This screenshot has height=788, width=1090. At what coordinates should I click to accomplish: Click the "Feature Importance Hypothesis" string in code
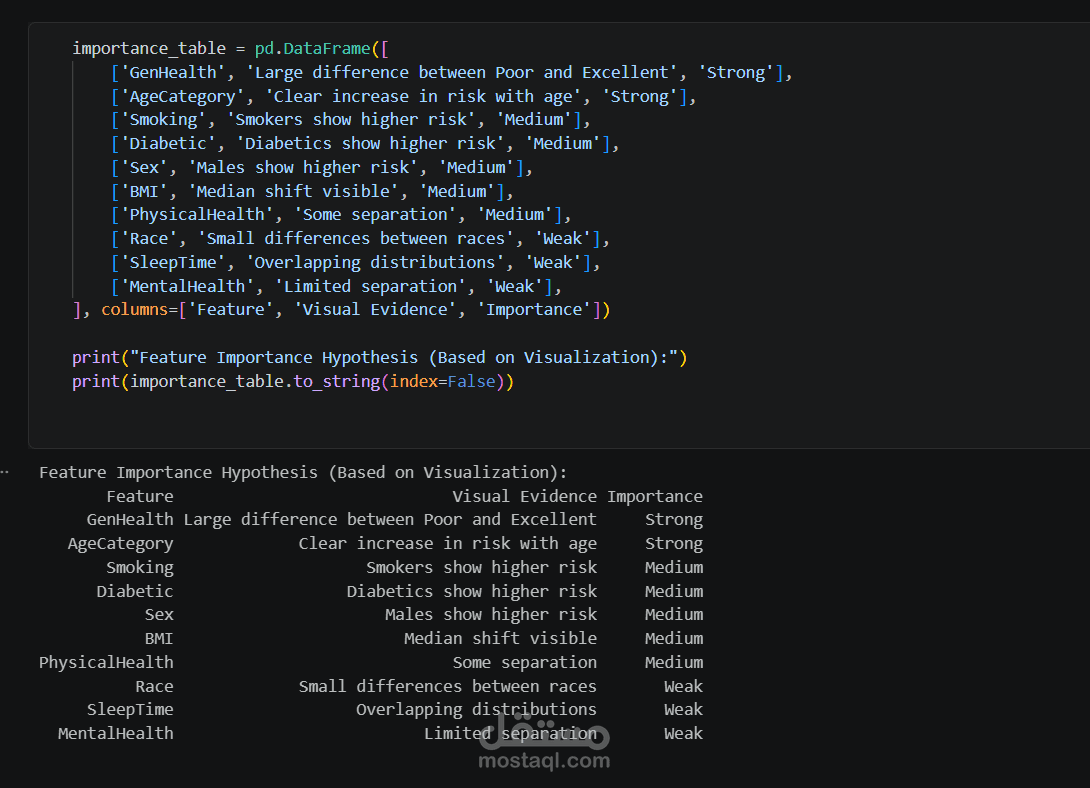tap(380, 358)
